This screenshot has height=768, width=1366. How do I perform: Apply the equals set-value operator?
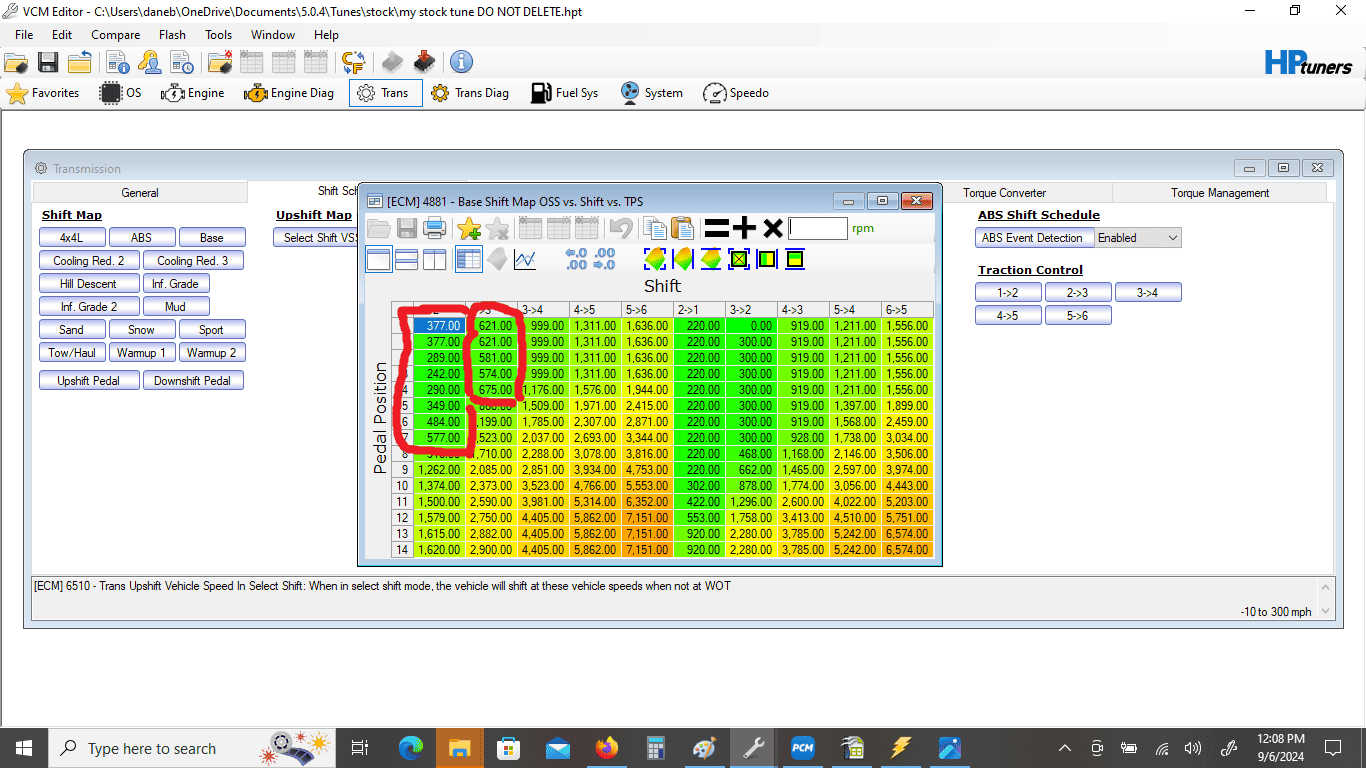pos(716,228)
